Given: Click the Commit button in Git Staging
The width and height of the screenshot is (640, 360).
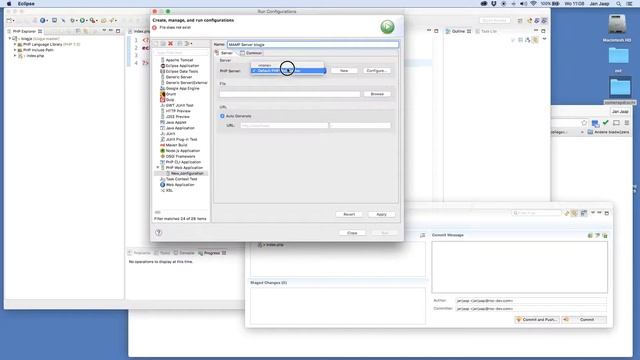Looking at the screenshot, I should (x=584, y=320).
